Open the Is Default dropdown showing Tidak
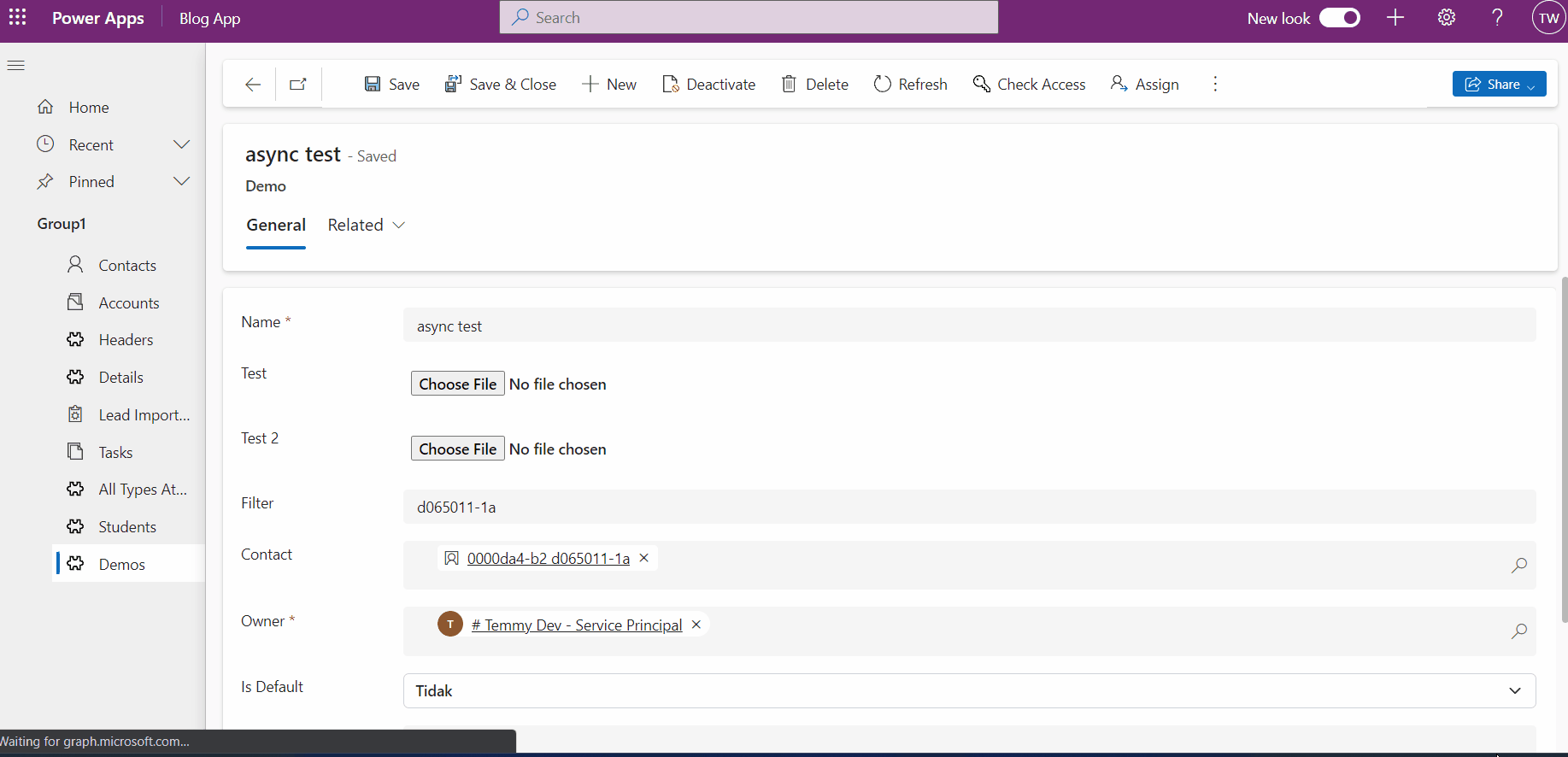This screenshot has width=1568, height=757. pos(969,690)
